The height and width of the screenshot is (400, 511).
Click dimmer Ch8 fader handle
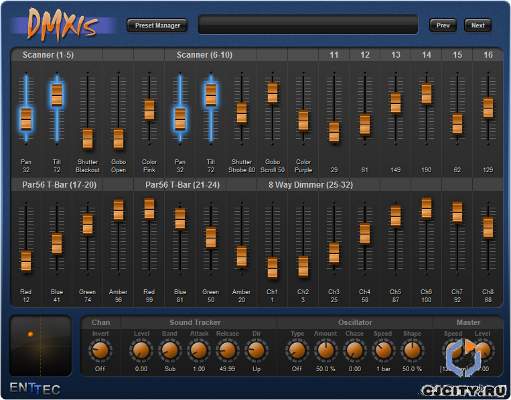[x=488, y=228]
